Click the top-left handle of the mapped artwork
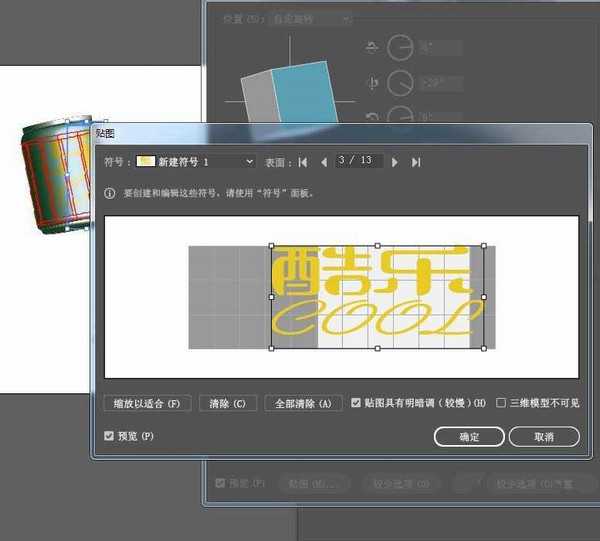The width and height of the screenshot is (600, 541). (271, 246)
